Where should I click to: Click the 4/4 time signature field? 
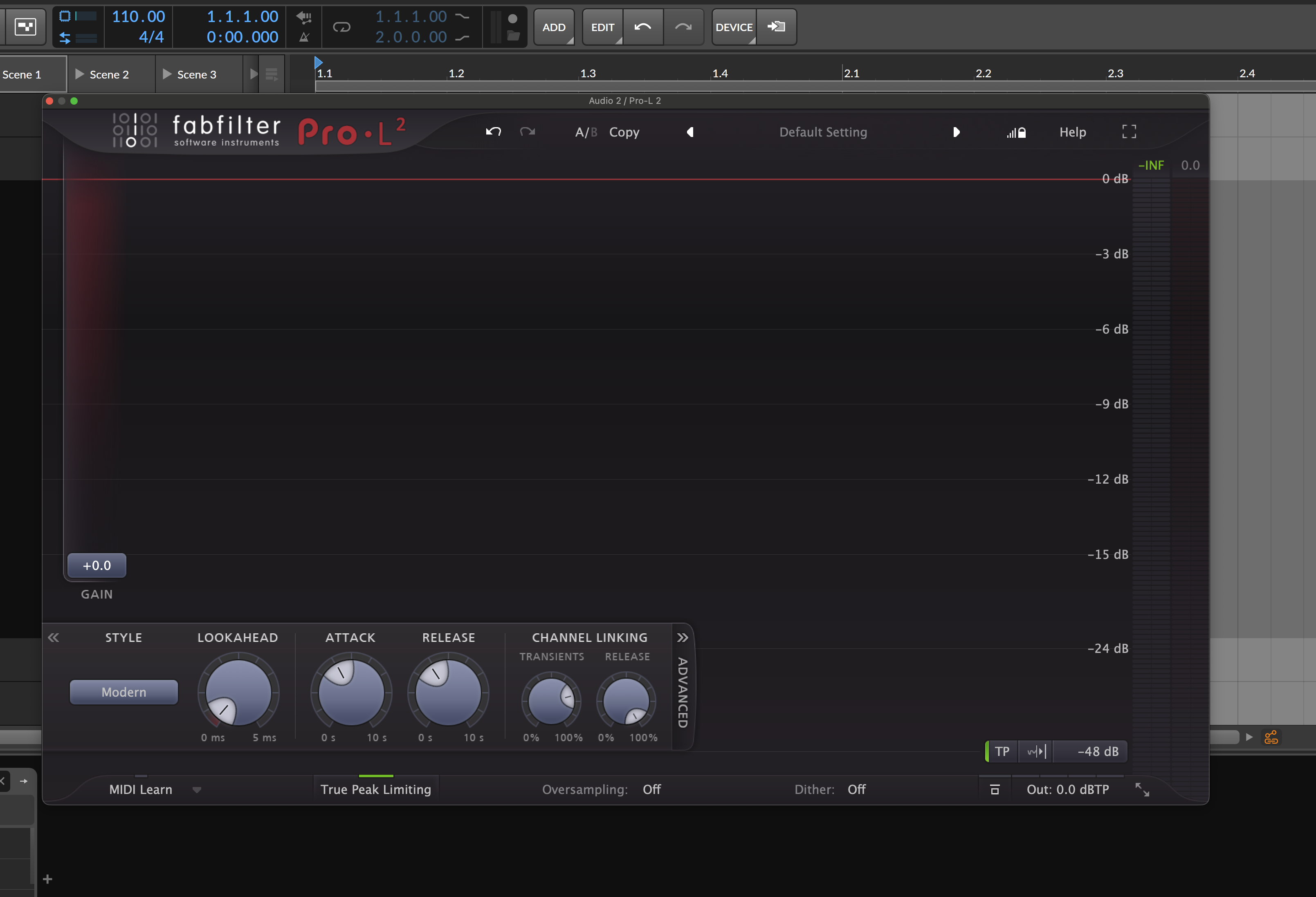[x=151, y=37]
